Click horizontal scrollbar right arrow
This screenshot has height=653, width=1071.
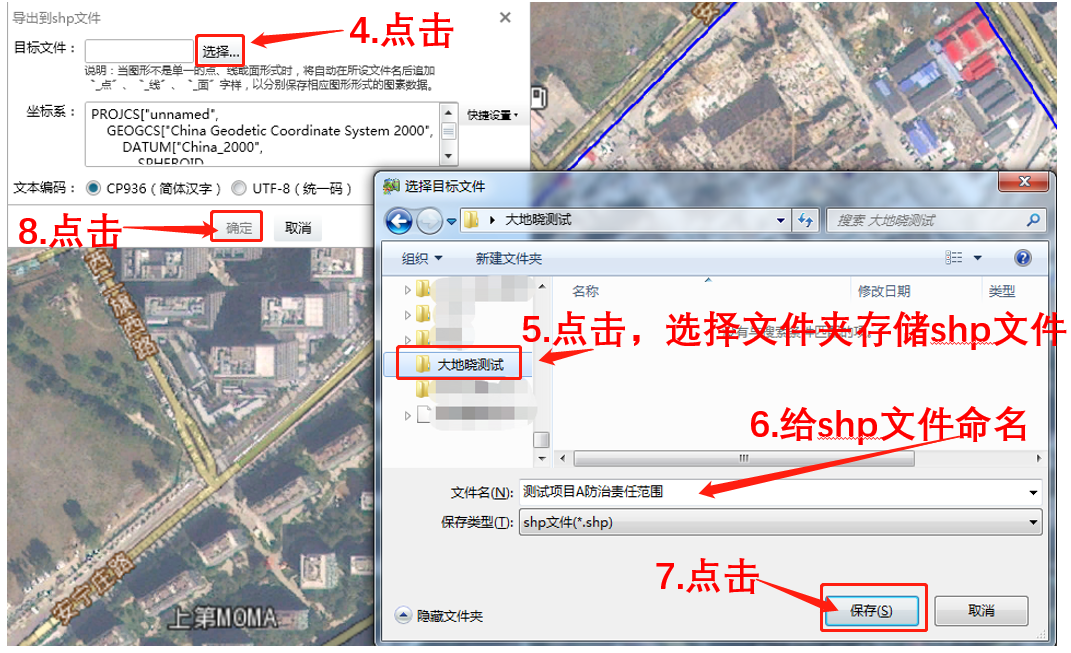point(1038,458)
